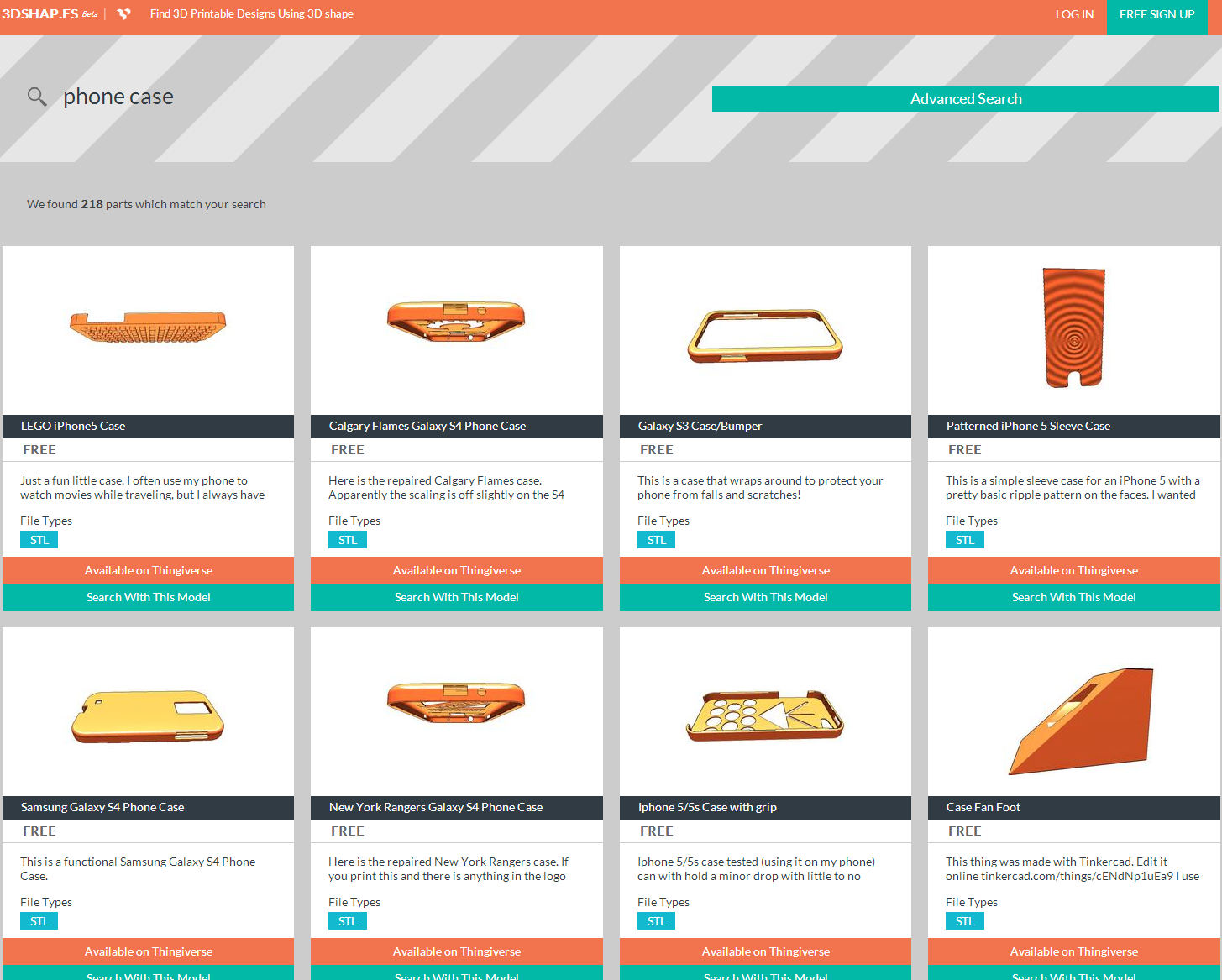Click Case Fan Foot title
Image resolution: width=1222 pixels, height=980 pixels.
(x=983, y=807)
